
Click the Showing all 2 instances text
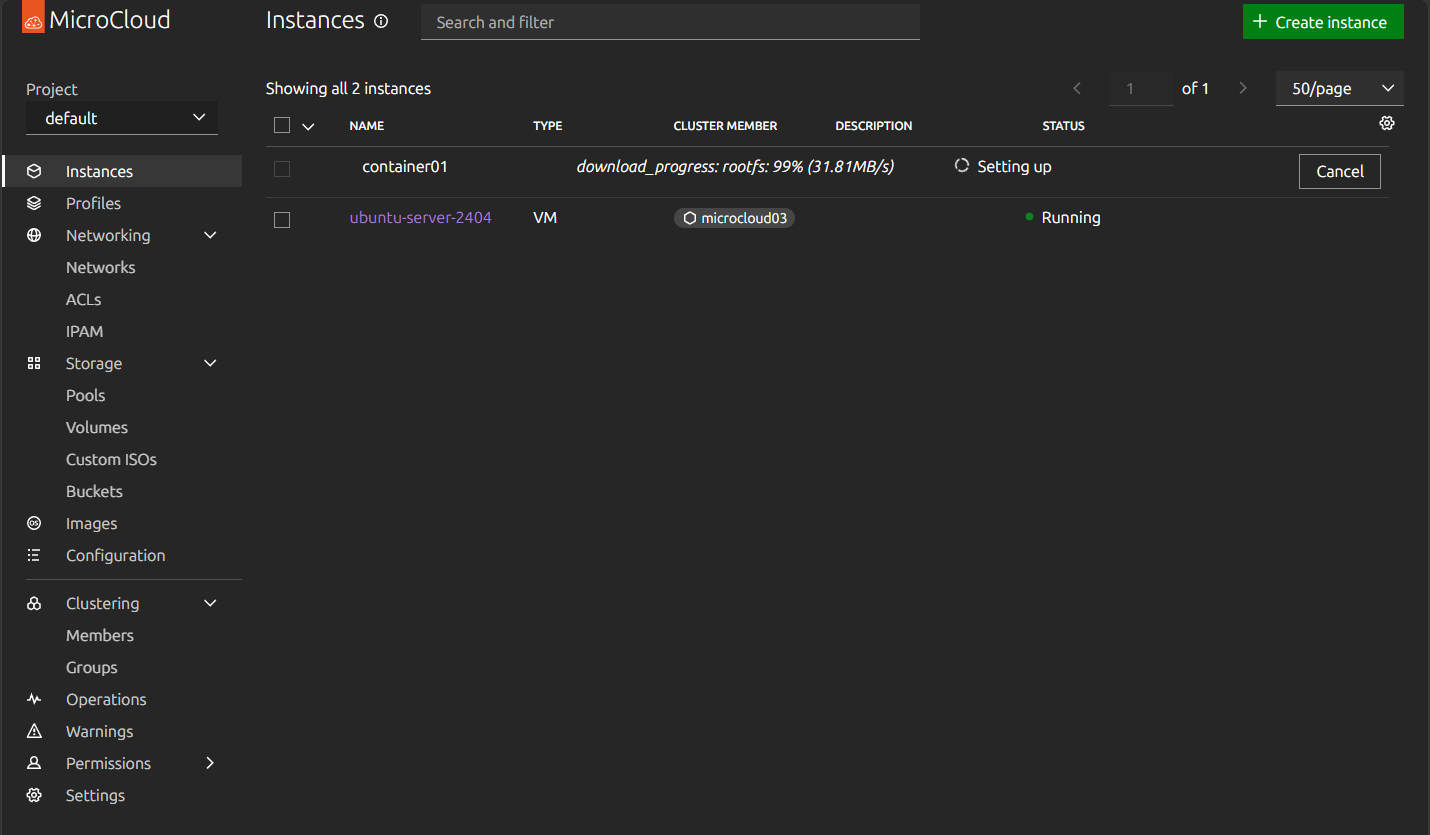[x=348, y=88]
